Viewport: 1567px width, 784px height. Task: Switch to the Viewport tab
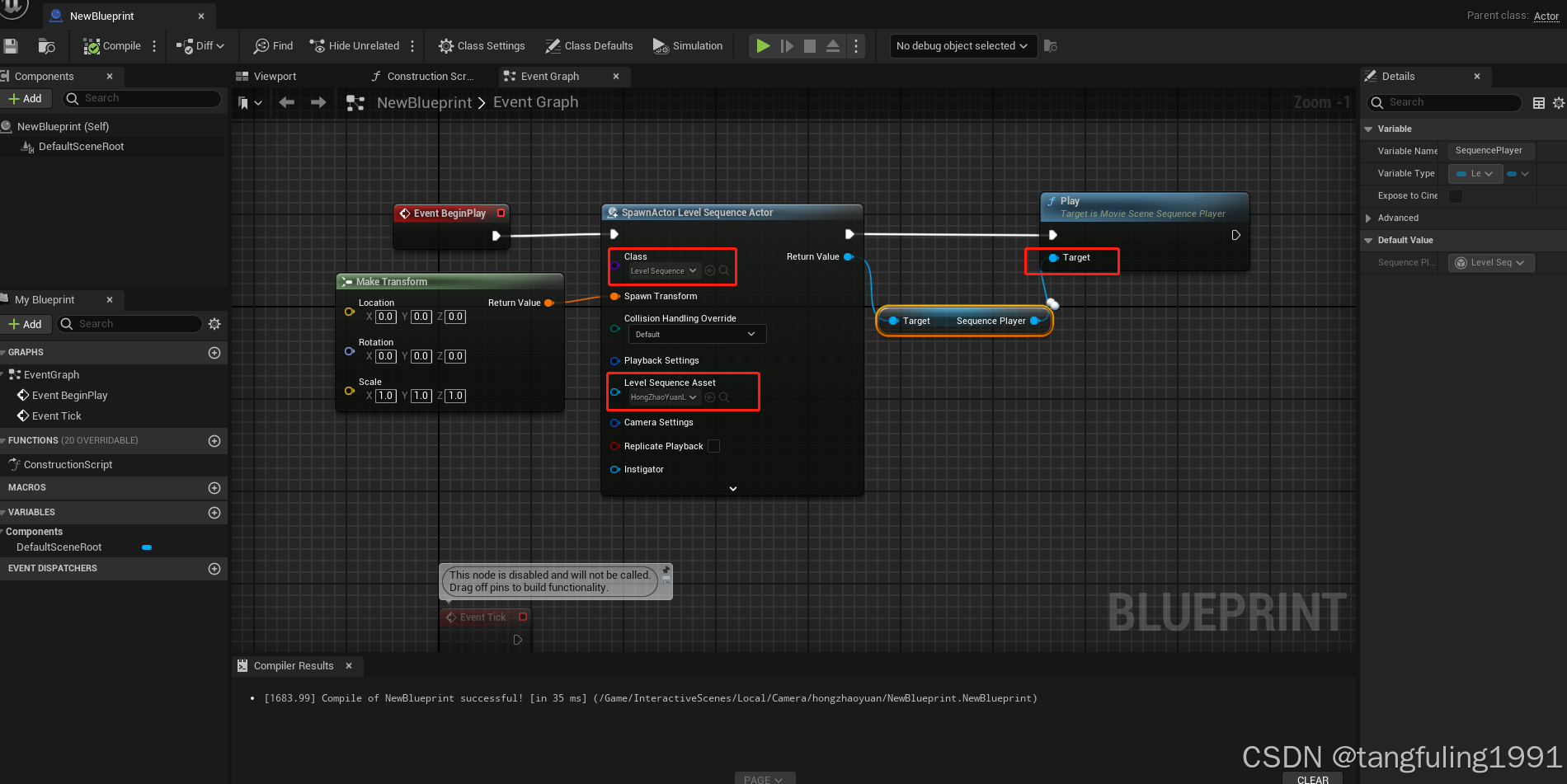tap(275, 77)
